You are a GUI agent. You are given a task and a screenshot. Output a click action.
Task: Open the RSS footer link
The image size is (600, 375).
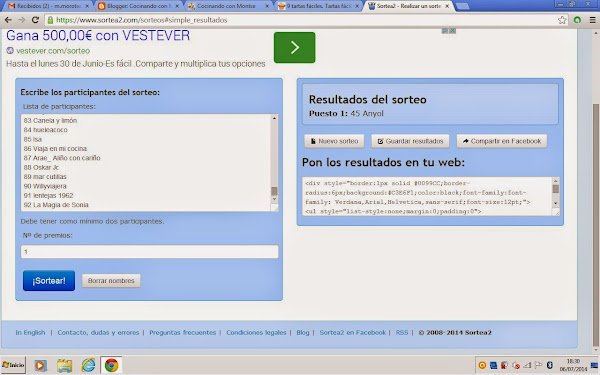tap(402, 333)
